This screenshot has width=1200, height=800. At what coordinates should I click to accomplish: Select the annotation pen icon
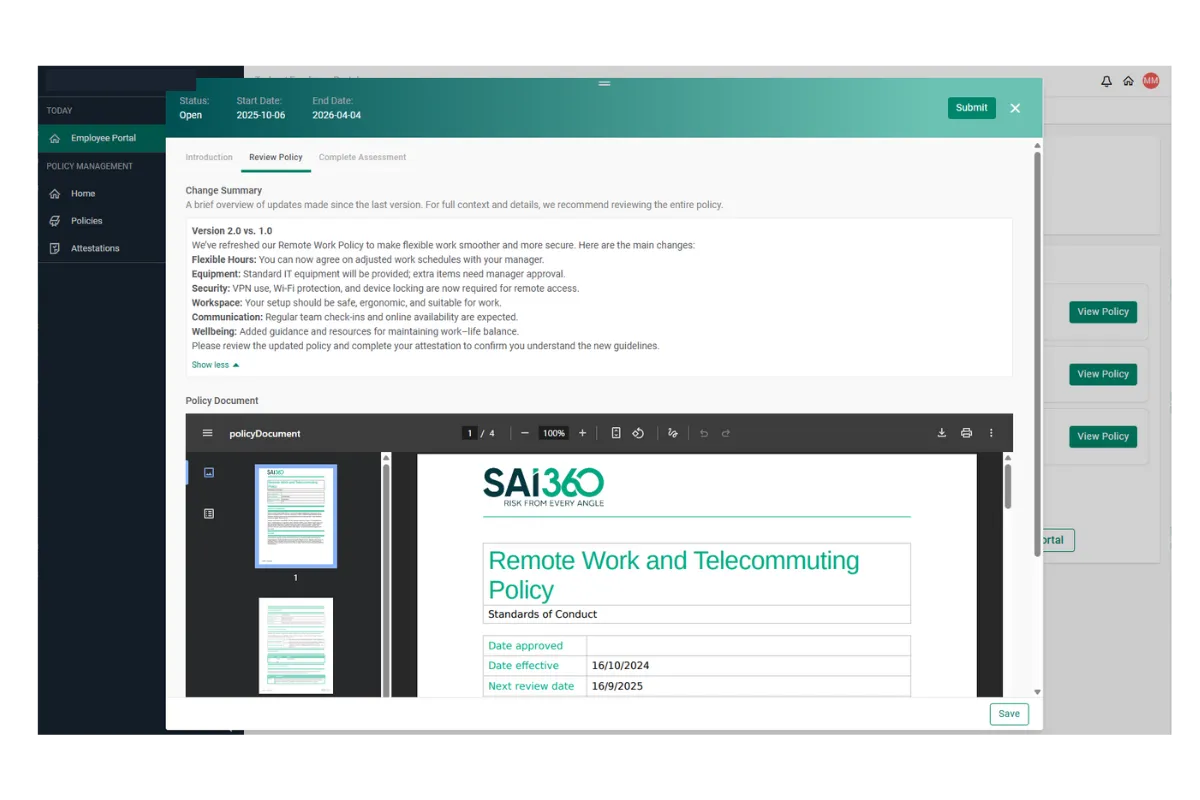(673, 433)
